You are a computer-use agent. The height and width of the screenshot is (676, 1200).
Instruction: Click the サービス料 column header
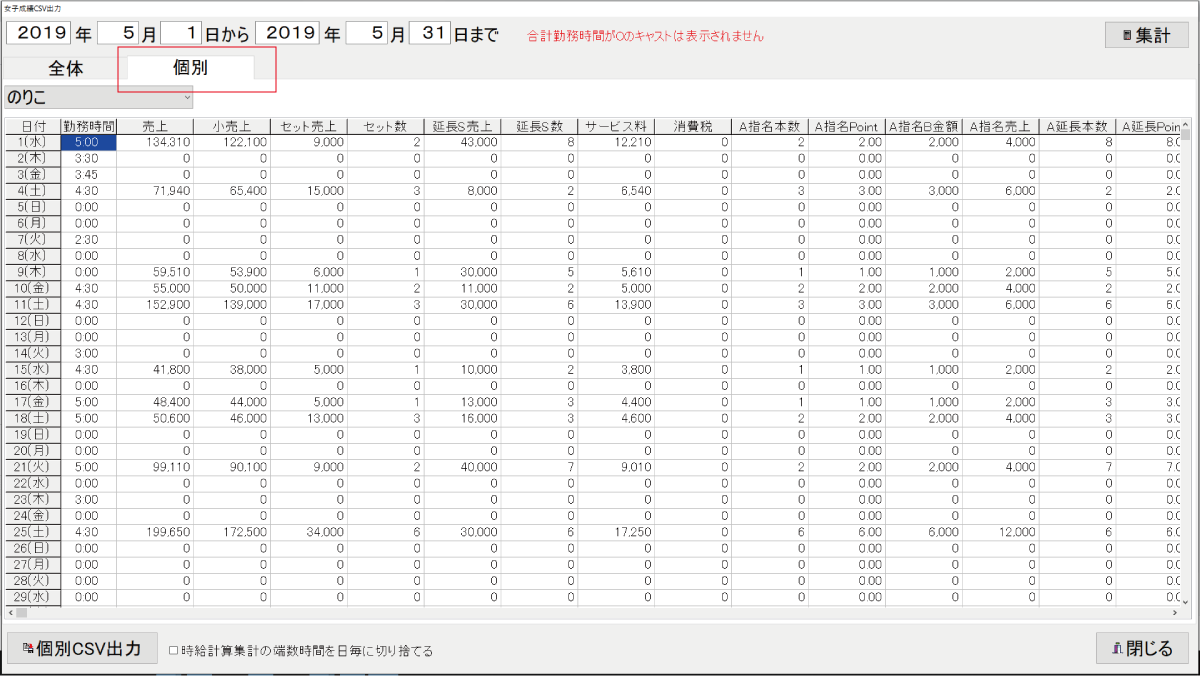click(x=616, y=127)
